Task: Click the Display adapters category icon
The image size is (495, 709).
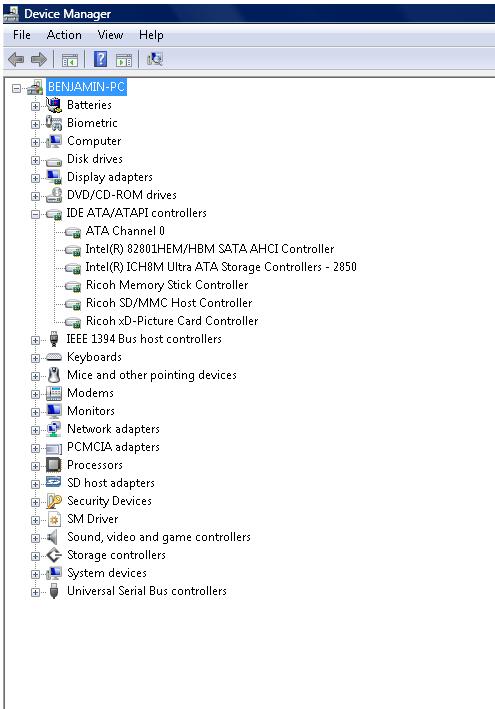Action: click(x=54, y=177)
